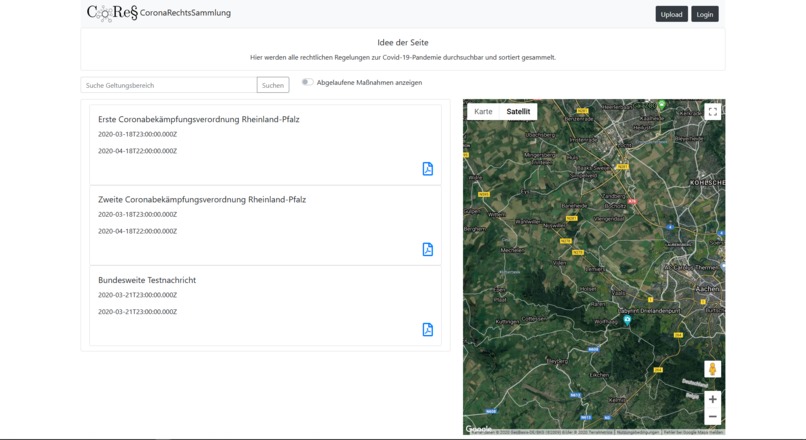806x440 pixels.
Task: Select Bundesweite Testnachricht title
Action: pos(147,280)
